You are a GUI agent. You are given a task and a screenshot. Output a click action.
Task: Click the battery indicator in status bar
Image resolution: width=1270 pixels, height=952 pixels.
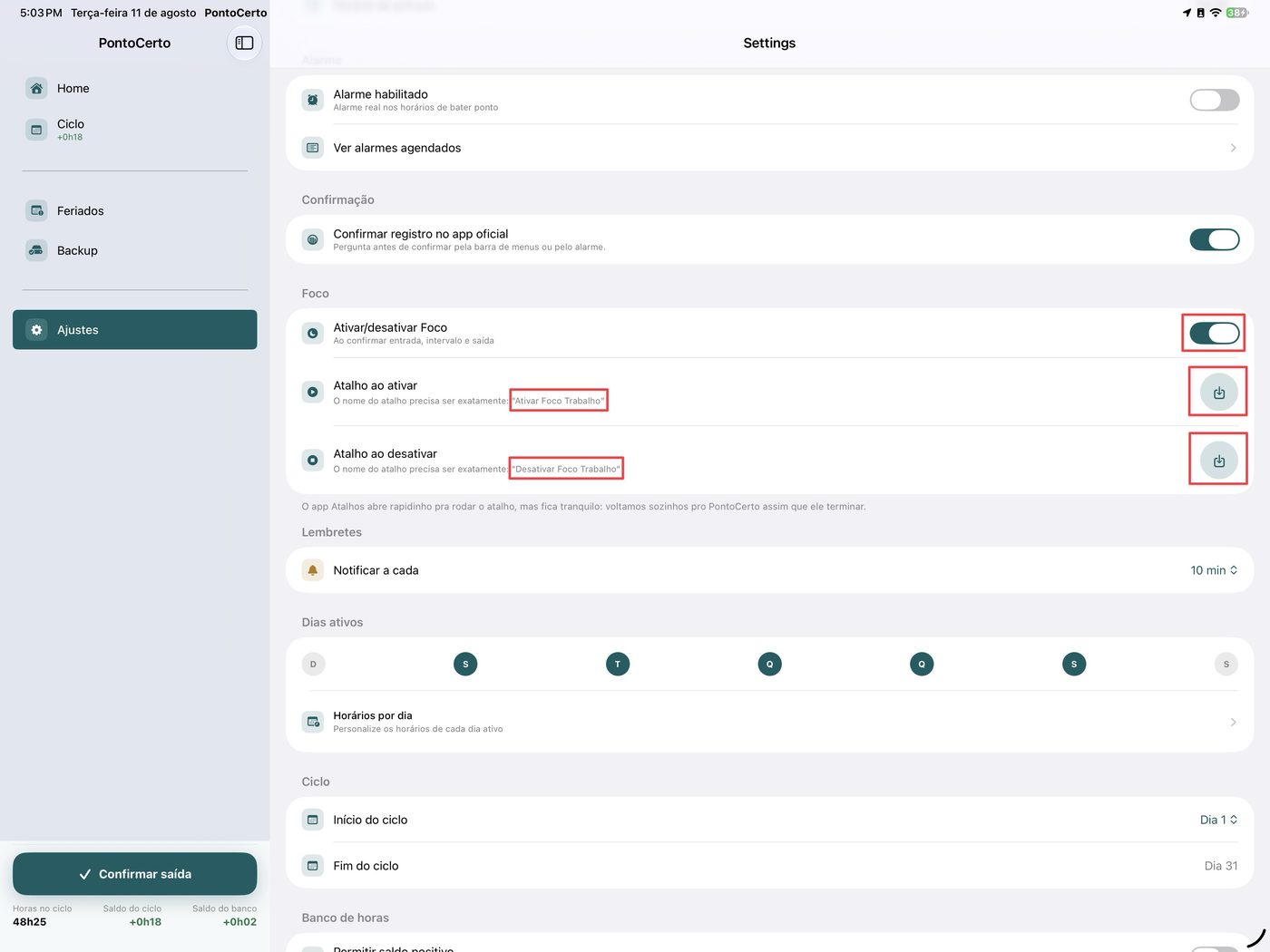(x=1237, y=13)
